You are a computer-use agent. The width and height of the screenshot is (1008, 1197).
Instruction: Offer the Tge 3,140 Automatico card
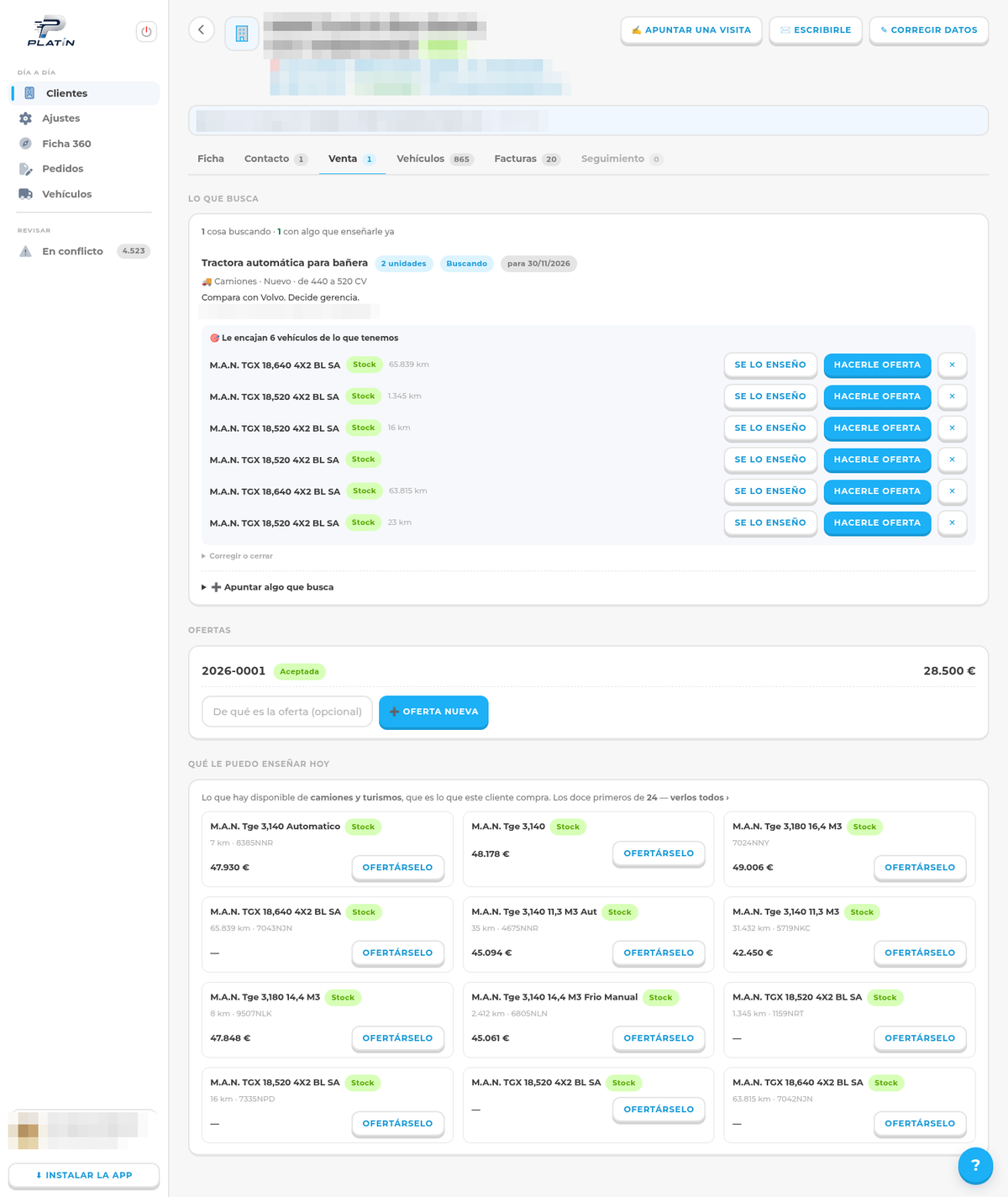pos(397,868)
